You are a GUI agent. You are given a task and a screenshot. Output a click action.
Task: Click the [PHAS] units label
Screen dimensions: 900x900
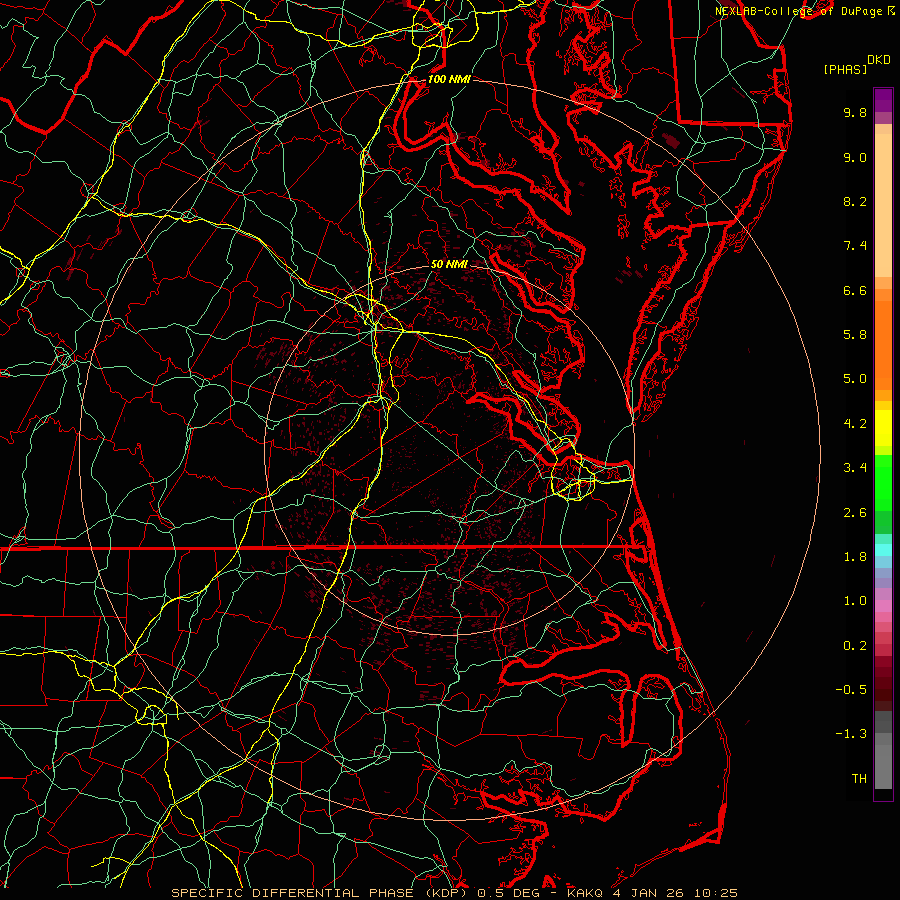point(845,70)
